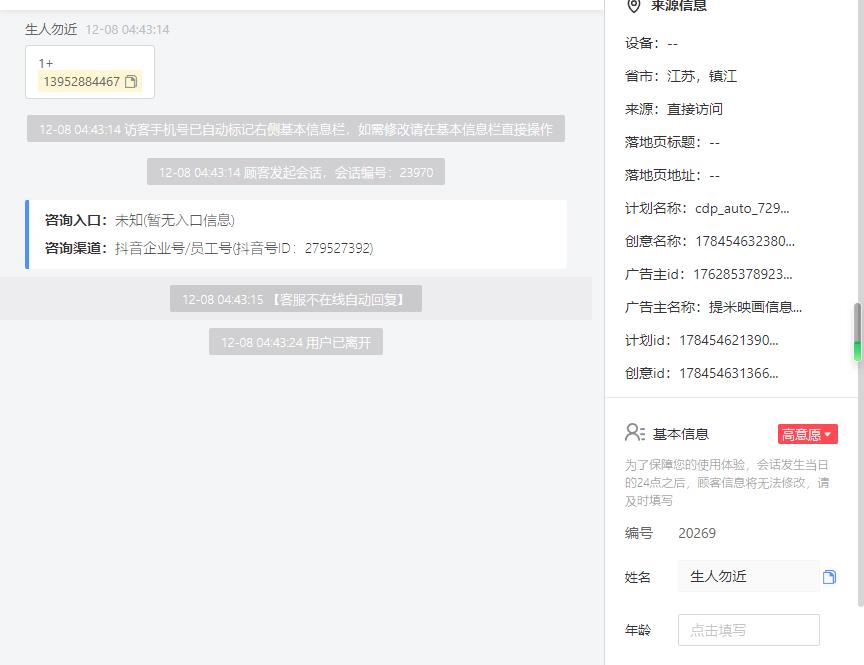Copy the name 生人勿近 field value
The width and height of the screenshot is (864, 665).
coord(829,577)
